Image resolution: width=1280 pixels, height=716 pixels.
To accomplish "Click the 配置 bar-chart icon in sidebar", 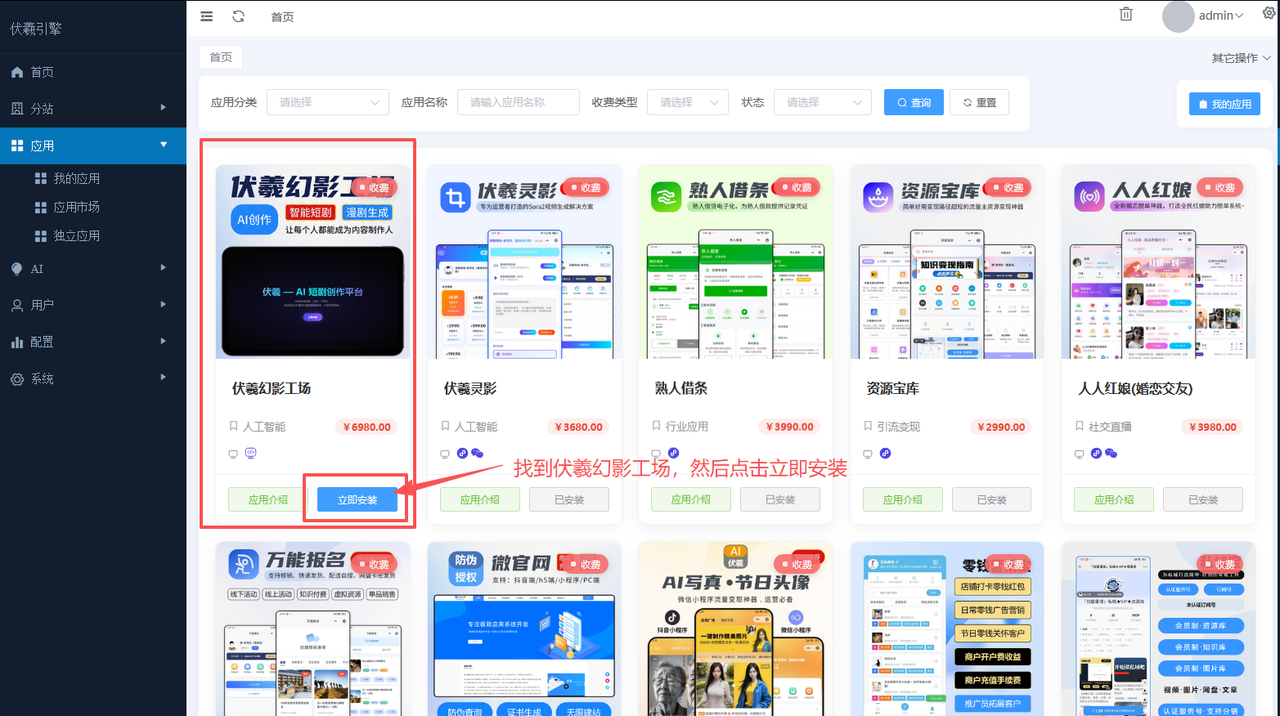I will click(17, 342).
